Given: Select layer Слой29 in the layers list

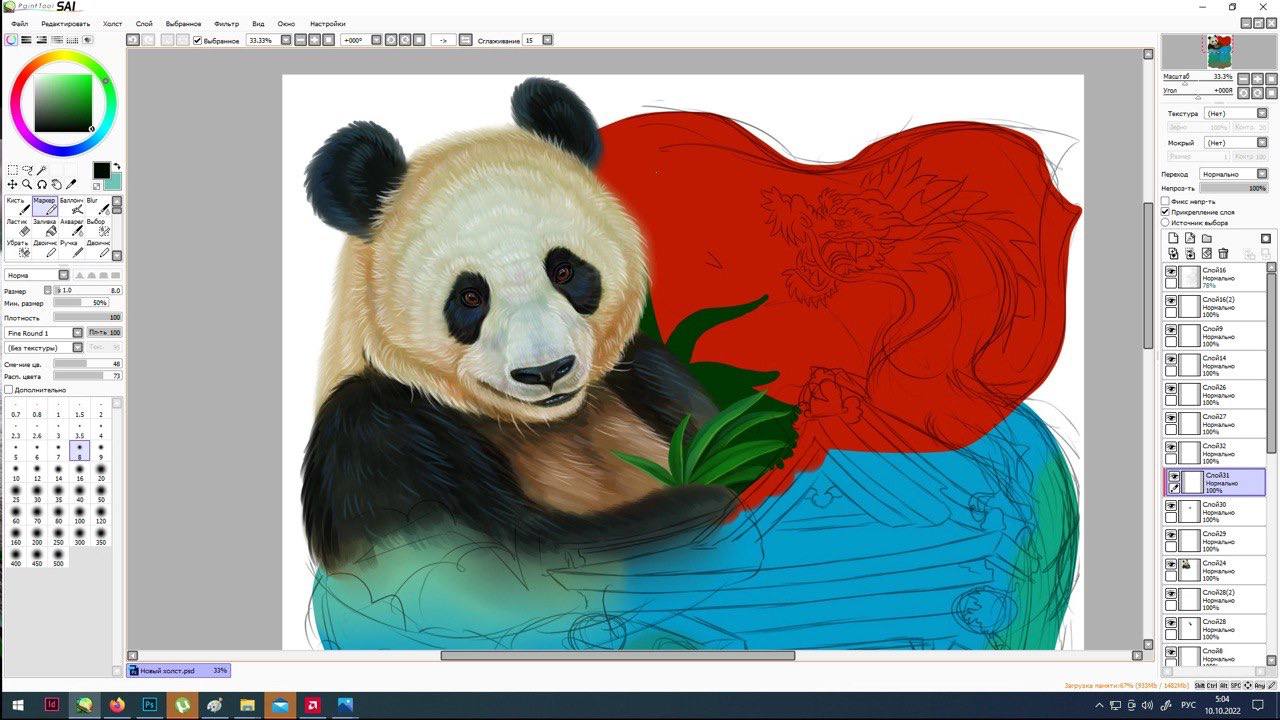Looking at the screenshot, I should coord(1216,541).
